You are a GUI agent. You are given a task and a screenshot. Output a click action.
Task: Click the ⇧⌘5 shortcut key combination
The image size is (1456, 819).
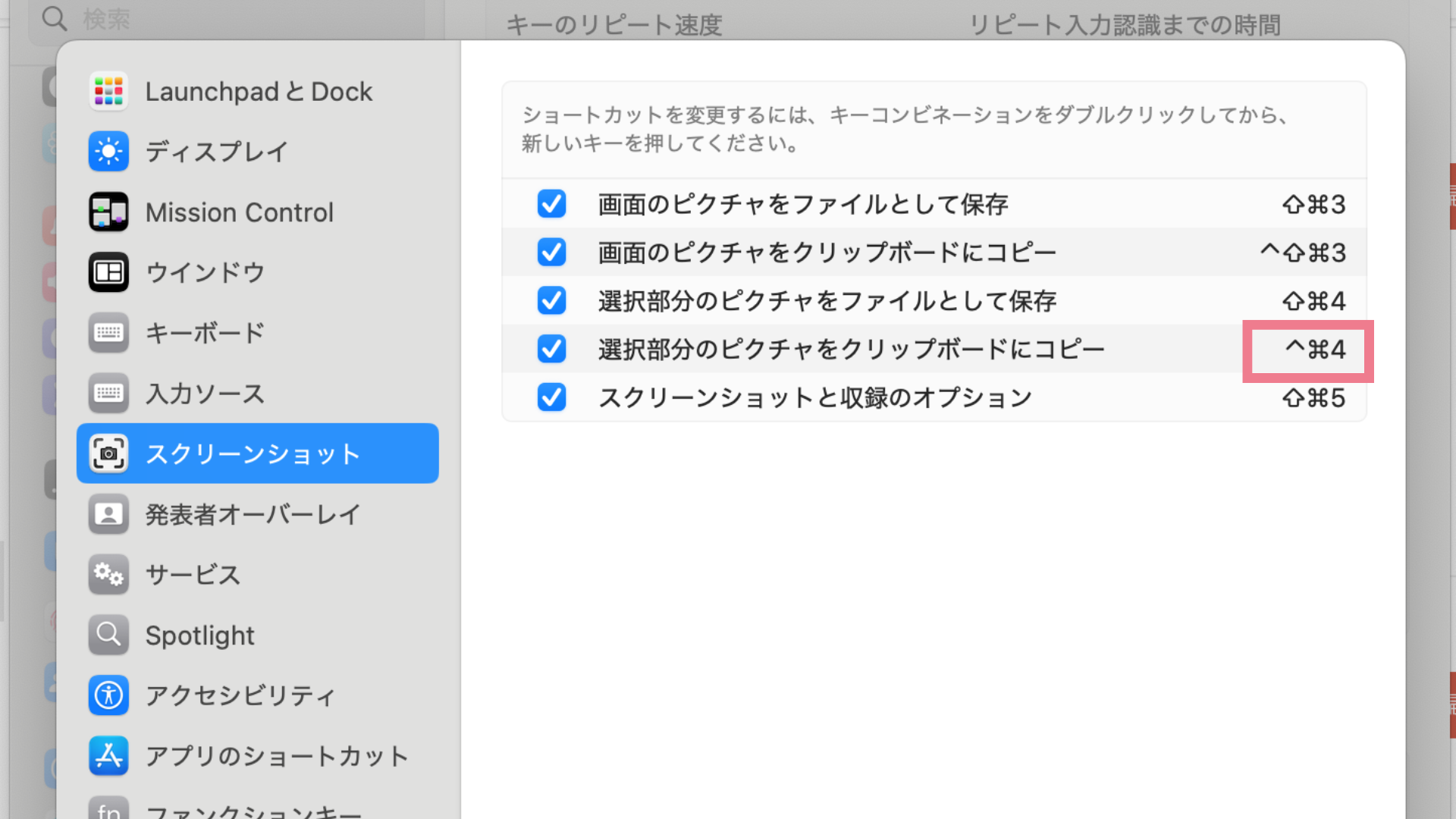pyautogui.click(x=1313, y=398)
